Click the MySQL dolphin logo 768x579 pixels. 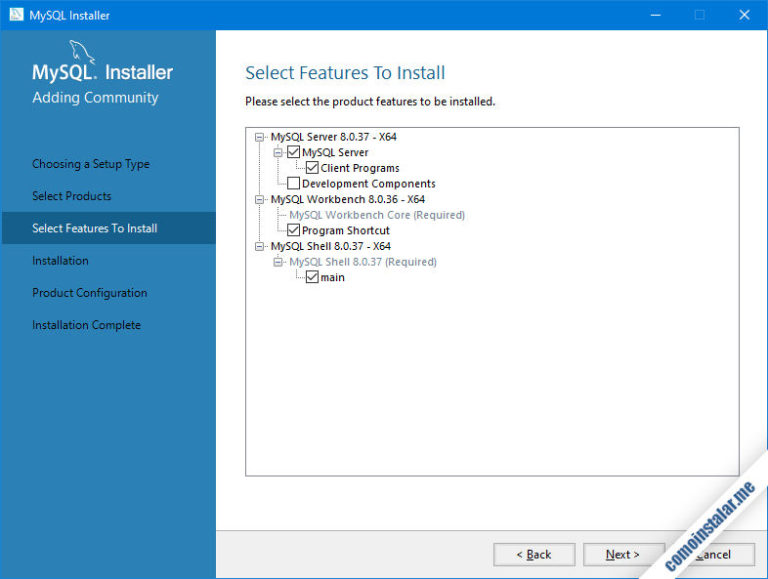click(x=81, y=52)
